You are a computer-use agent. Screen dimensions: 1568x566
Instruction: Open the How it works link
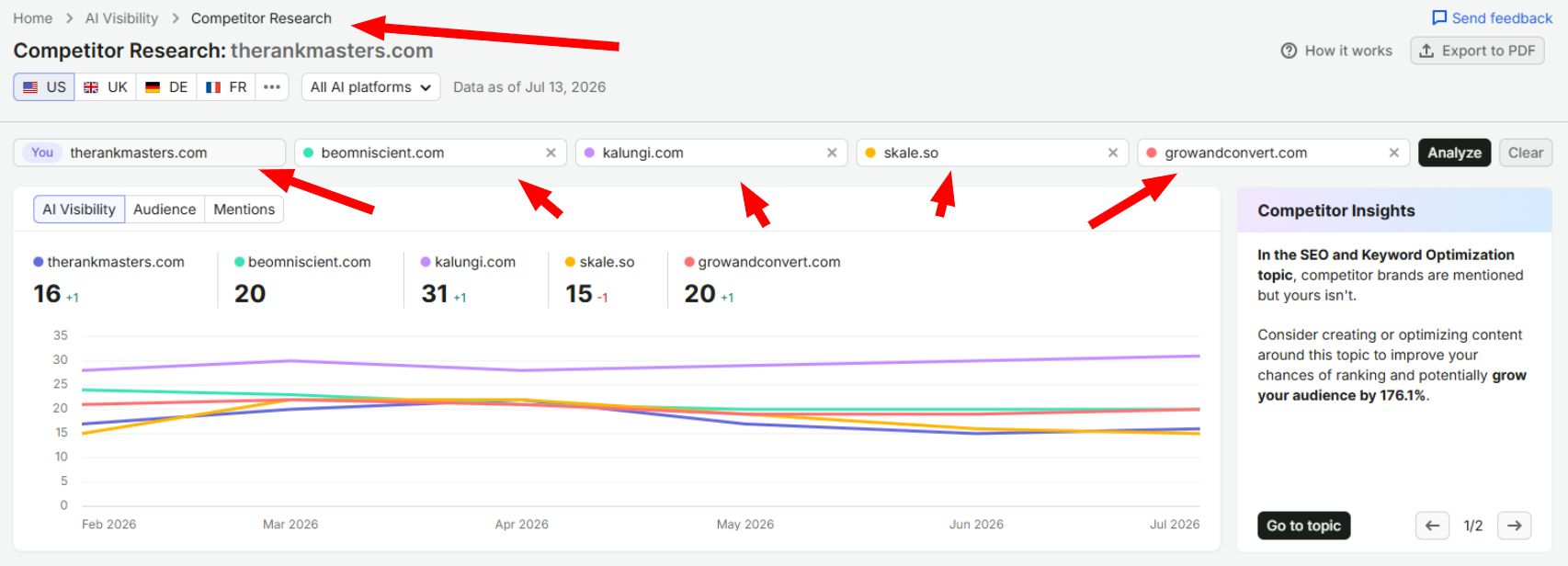coord(1337,51)
